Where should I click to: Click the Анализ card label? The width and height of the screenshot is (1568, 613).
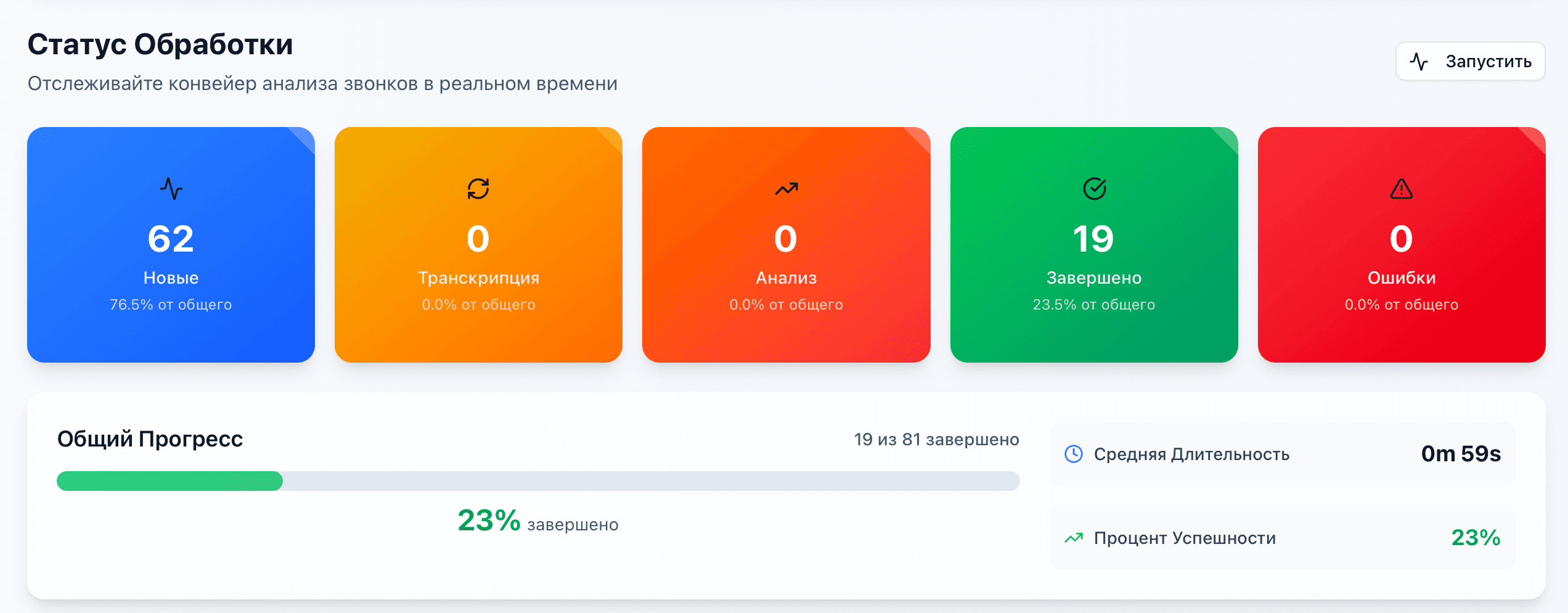point(786,278)
